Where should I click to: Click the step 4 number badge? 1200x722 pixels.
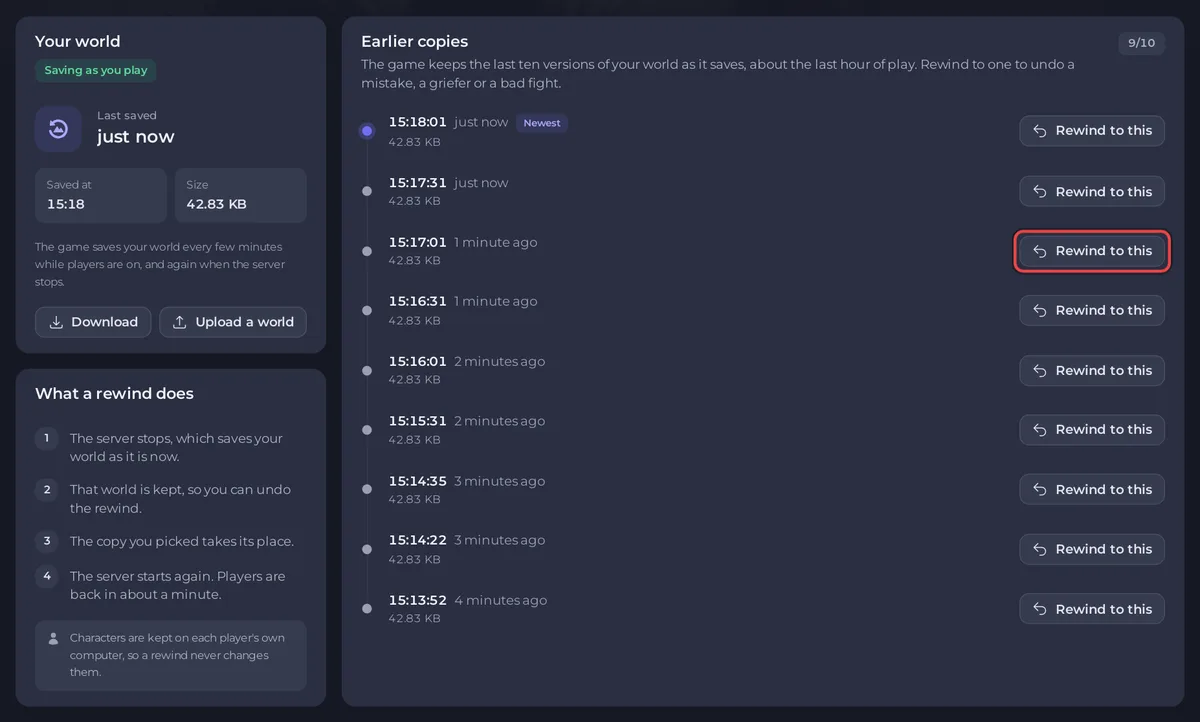pos(47,577)
